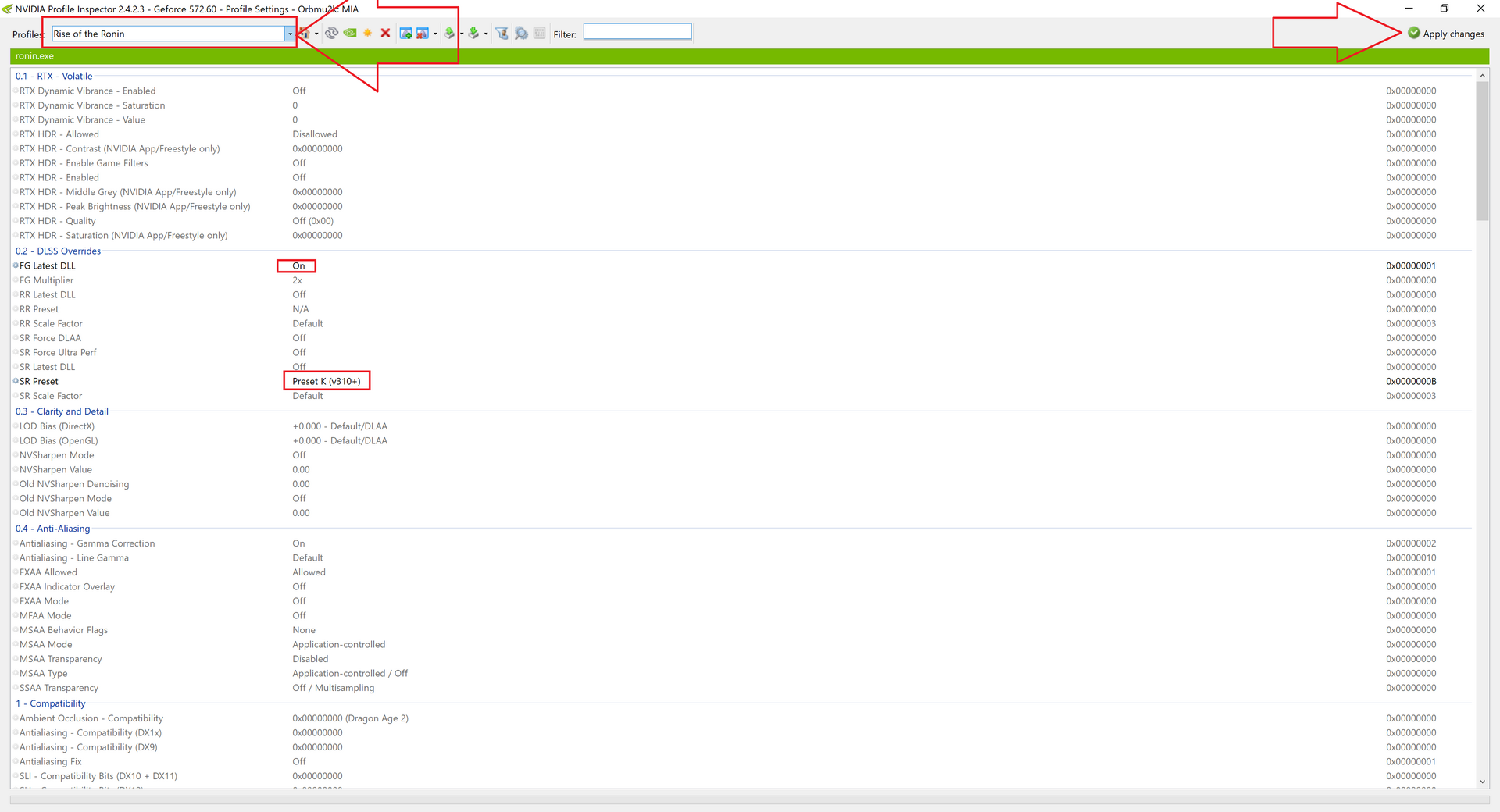The image size is (1500, 812).
Task: Click the refresh settings icon
Action: pos(331,33)
